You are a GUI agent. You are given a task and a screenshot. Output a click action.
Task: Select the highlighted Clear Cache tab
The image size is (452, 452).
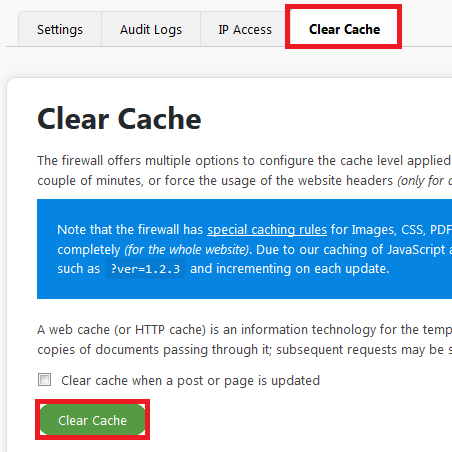coord(344,29)
